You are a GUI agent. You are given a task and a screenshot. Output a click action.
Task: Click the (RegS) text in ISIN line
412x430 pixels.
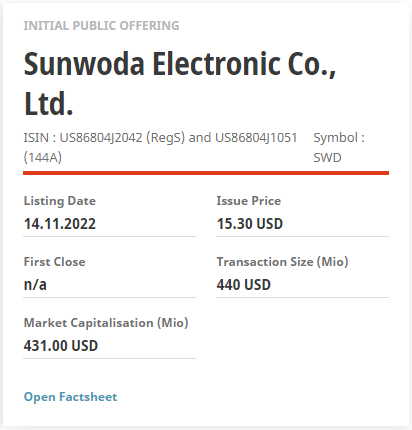pyautogui.click(x=165, y=137)
